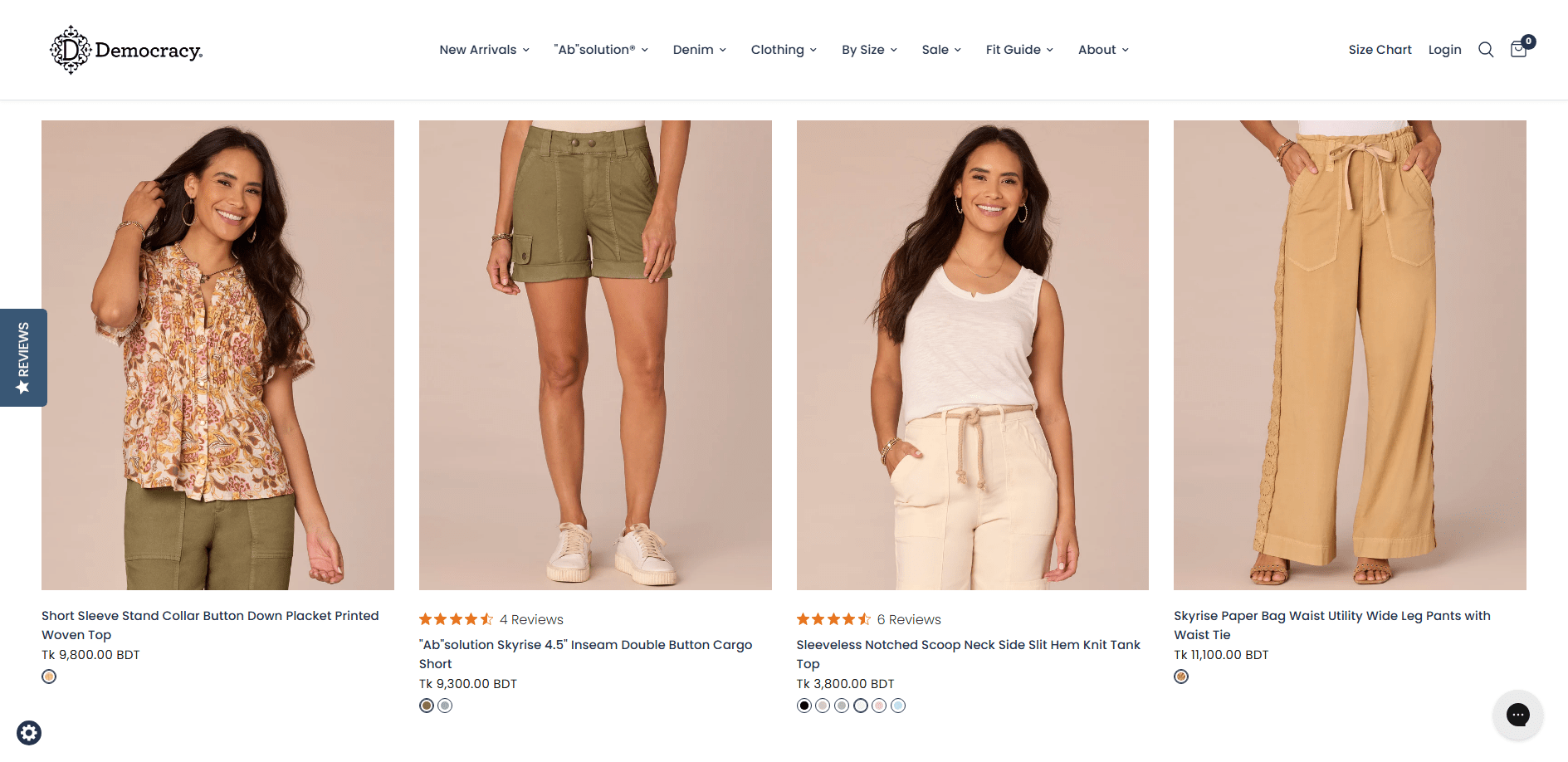Open cookie settings gear icon
Image resolution: width=1568 pixels, height=762 pixels.
coord(29,733)
